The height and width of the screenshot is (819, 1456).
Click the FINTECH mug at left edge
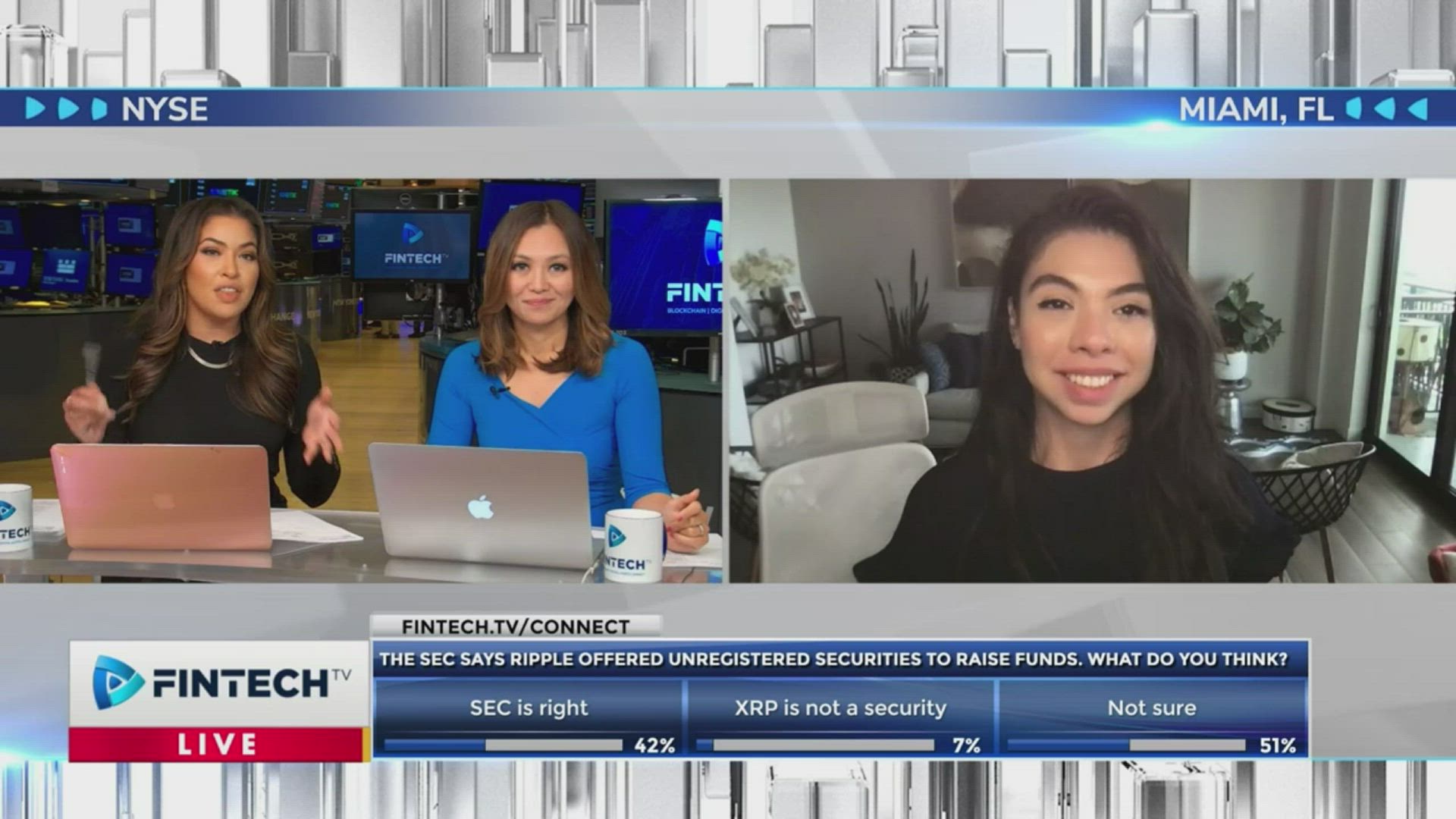pyautogui.click(x=14, y=518)
